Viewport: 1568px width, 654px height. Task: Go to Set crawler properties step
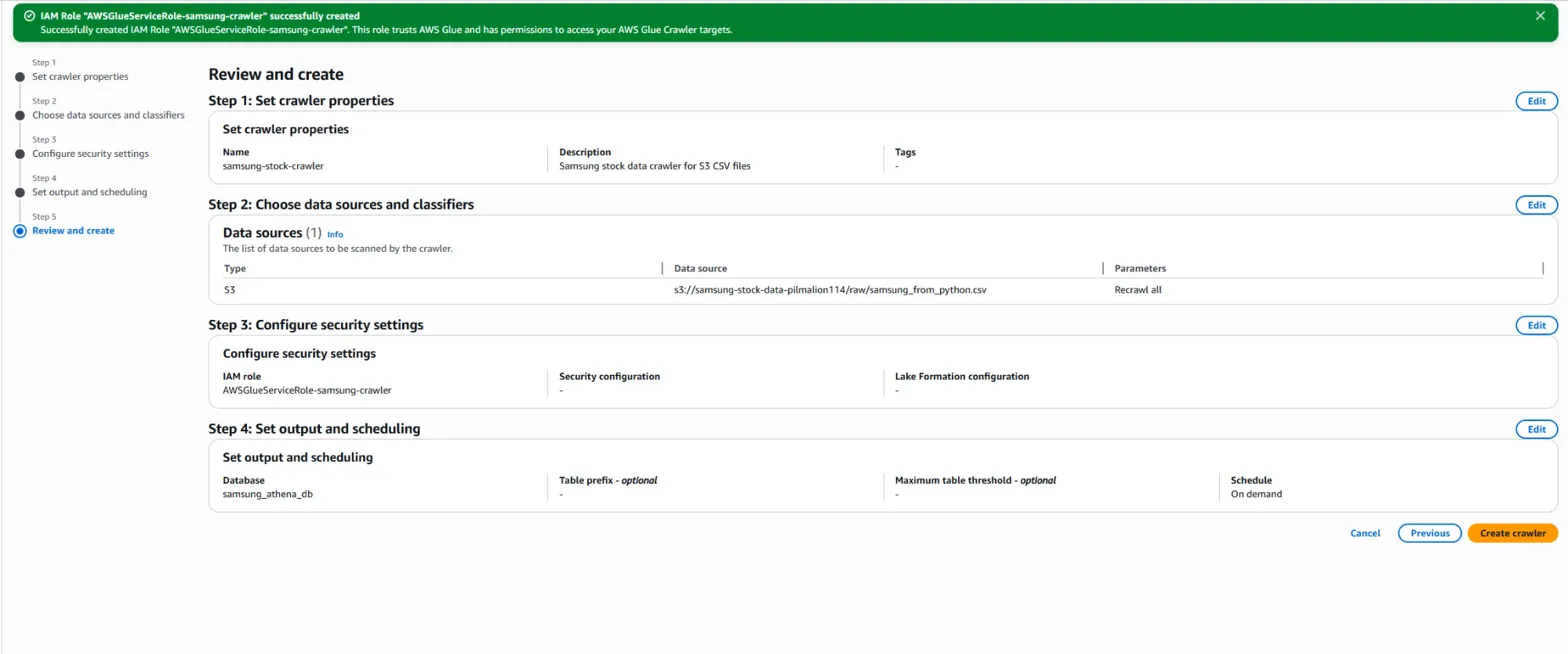point(80,76)
